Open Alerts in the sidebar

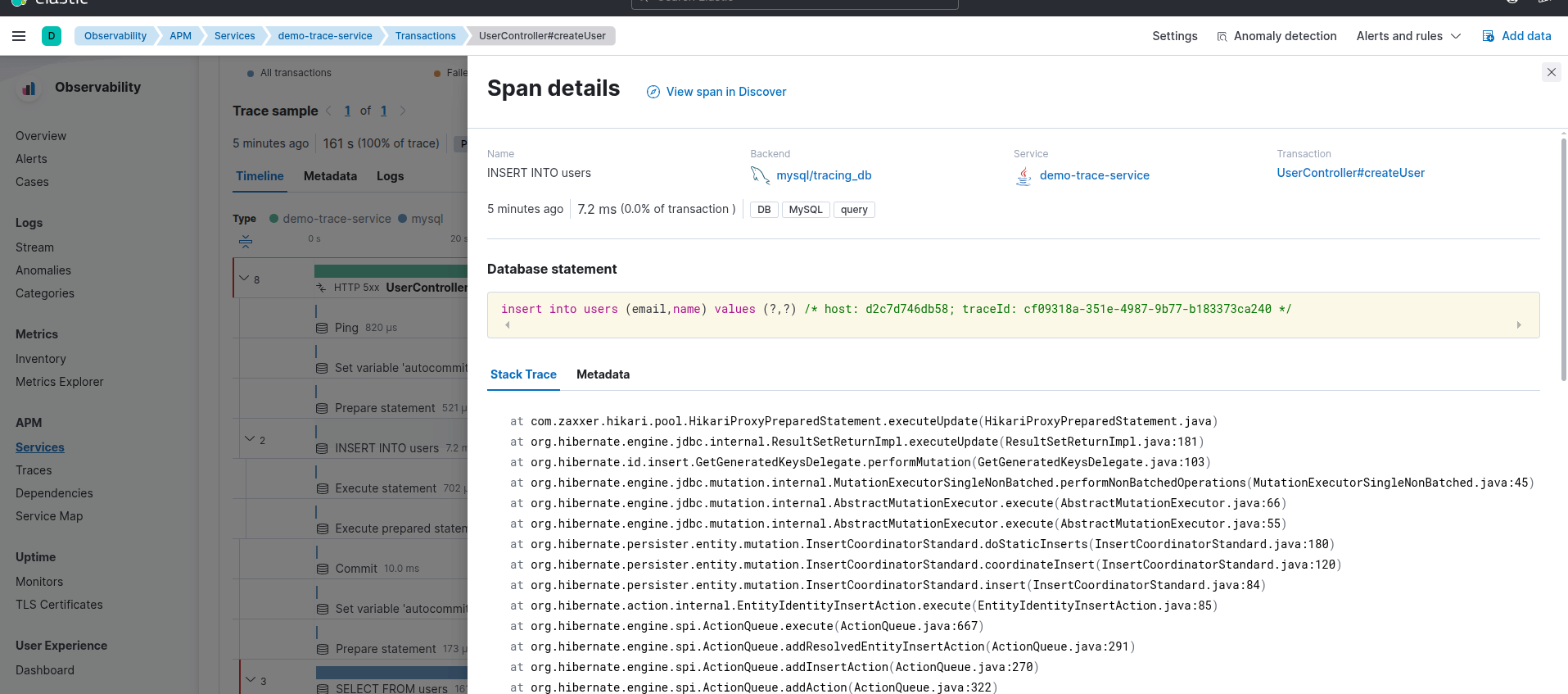pyautogui.click(x=31, y=159)
